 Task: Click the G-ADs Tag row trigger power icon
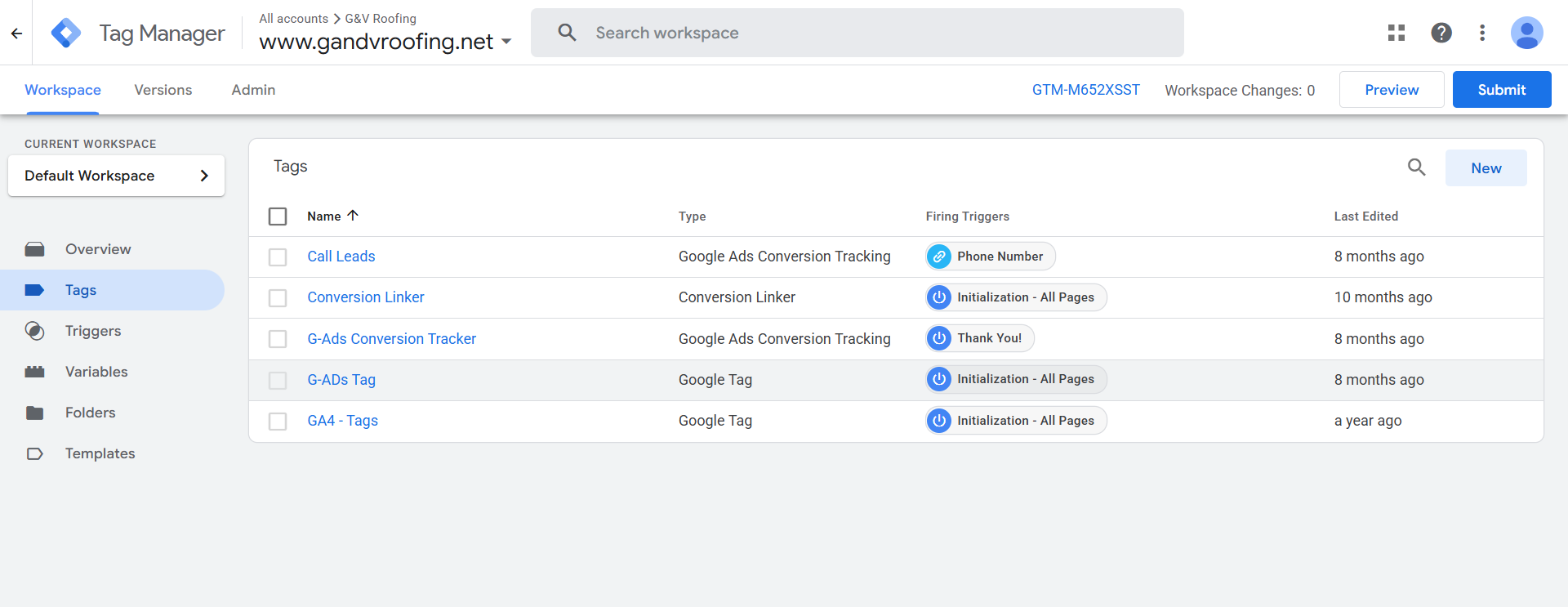pos(939,379)
